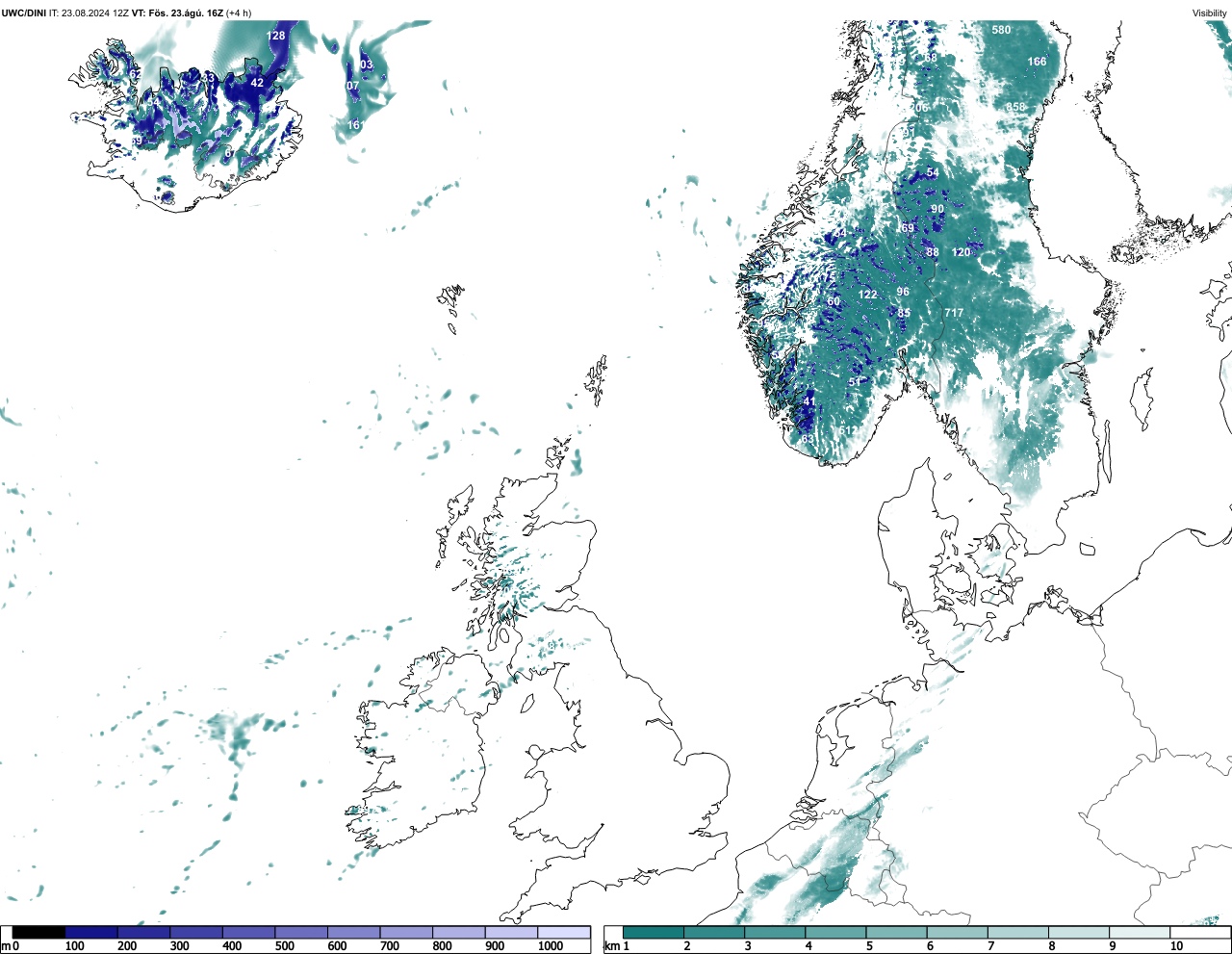Pick the 200 m swatch in the metre legend
This screenshot has width=1232, height=954.
coord(144,932)
